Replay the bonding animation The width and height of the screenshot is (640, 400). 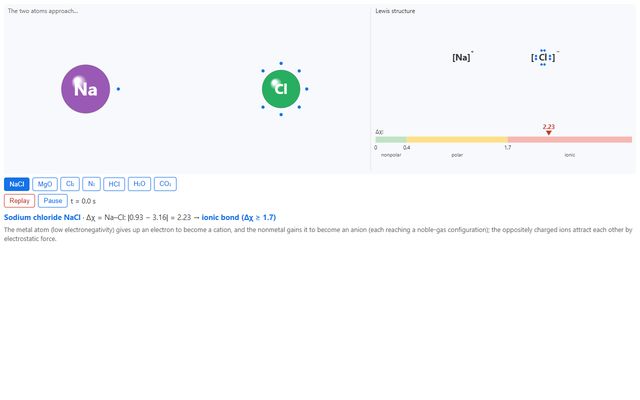(x=20, y=201)
